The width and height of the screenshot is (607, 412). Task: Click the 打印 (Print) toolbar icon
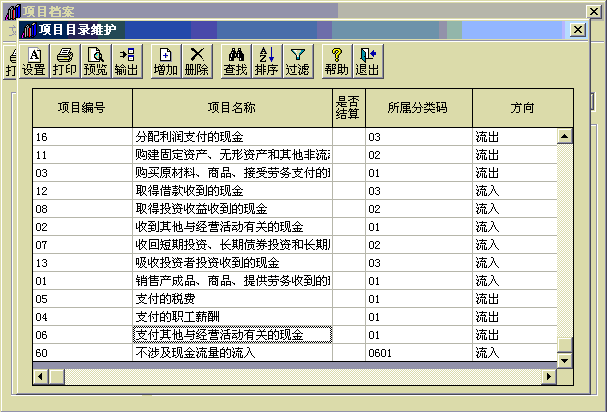64,62
